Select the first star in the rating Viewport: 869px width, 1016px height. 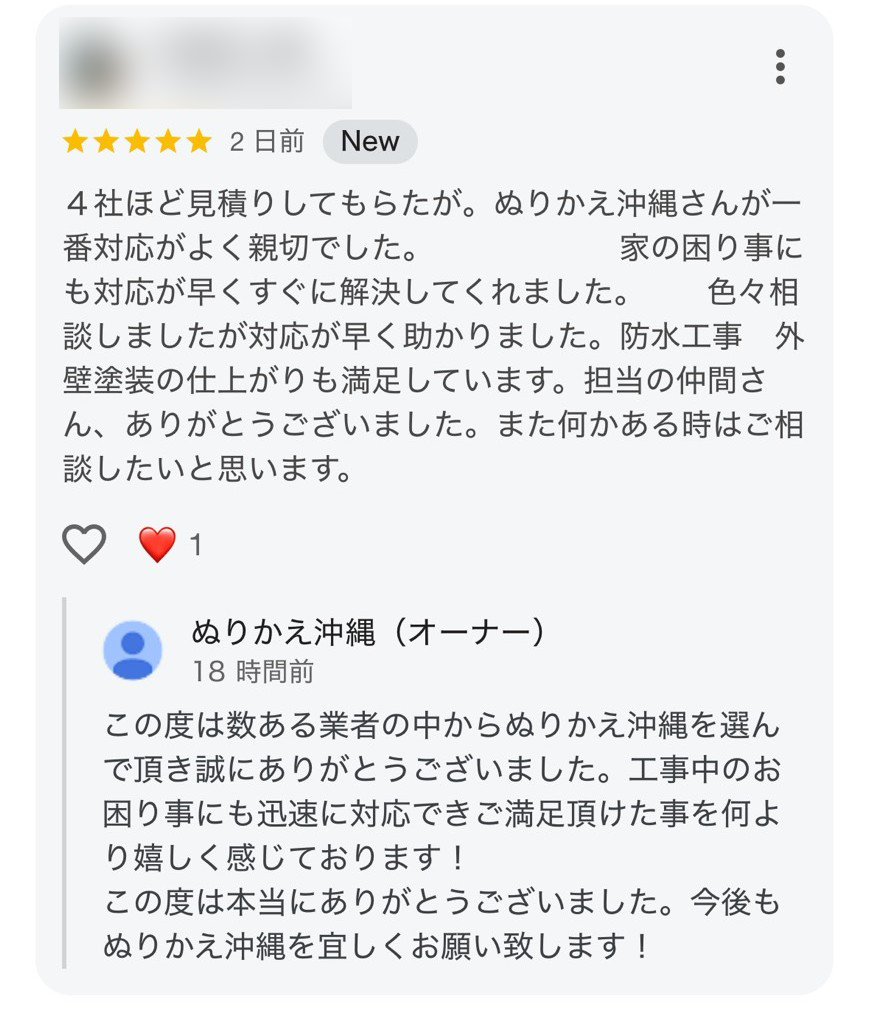pyautogui.click(x=76, y=141)
